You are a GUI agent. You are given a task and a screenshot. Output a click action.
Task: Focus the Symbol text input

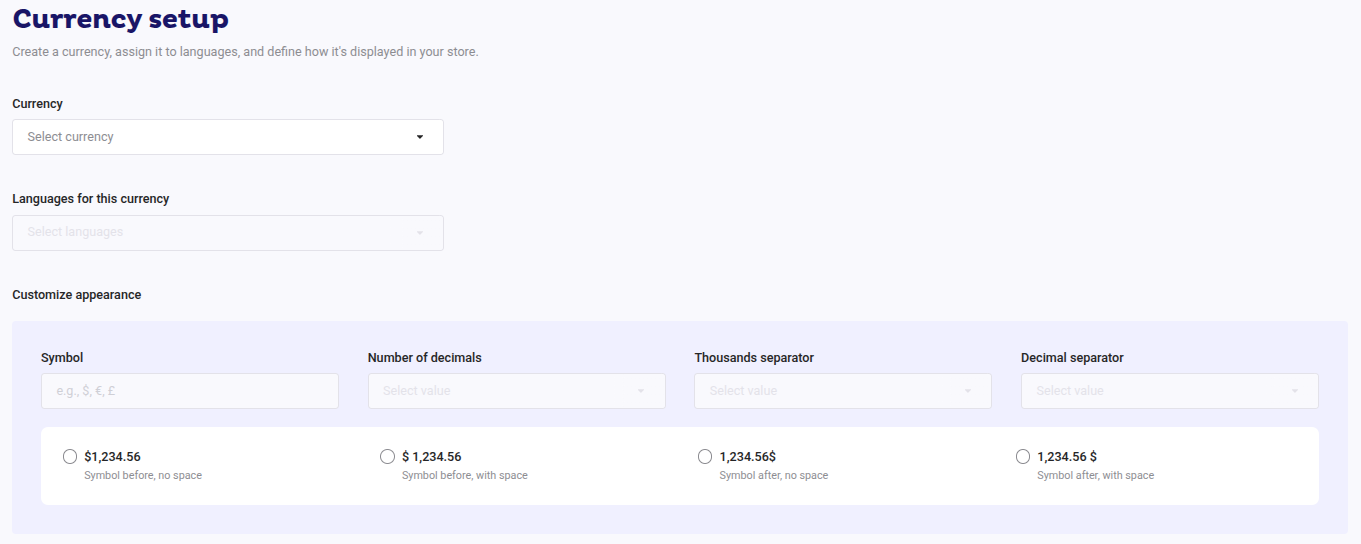pos(189,391)
